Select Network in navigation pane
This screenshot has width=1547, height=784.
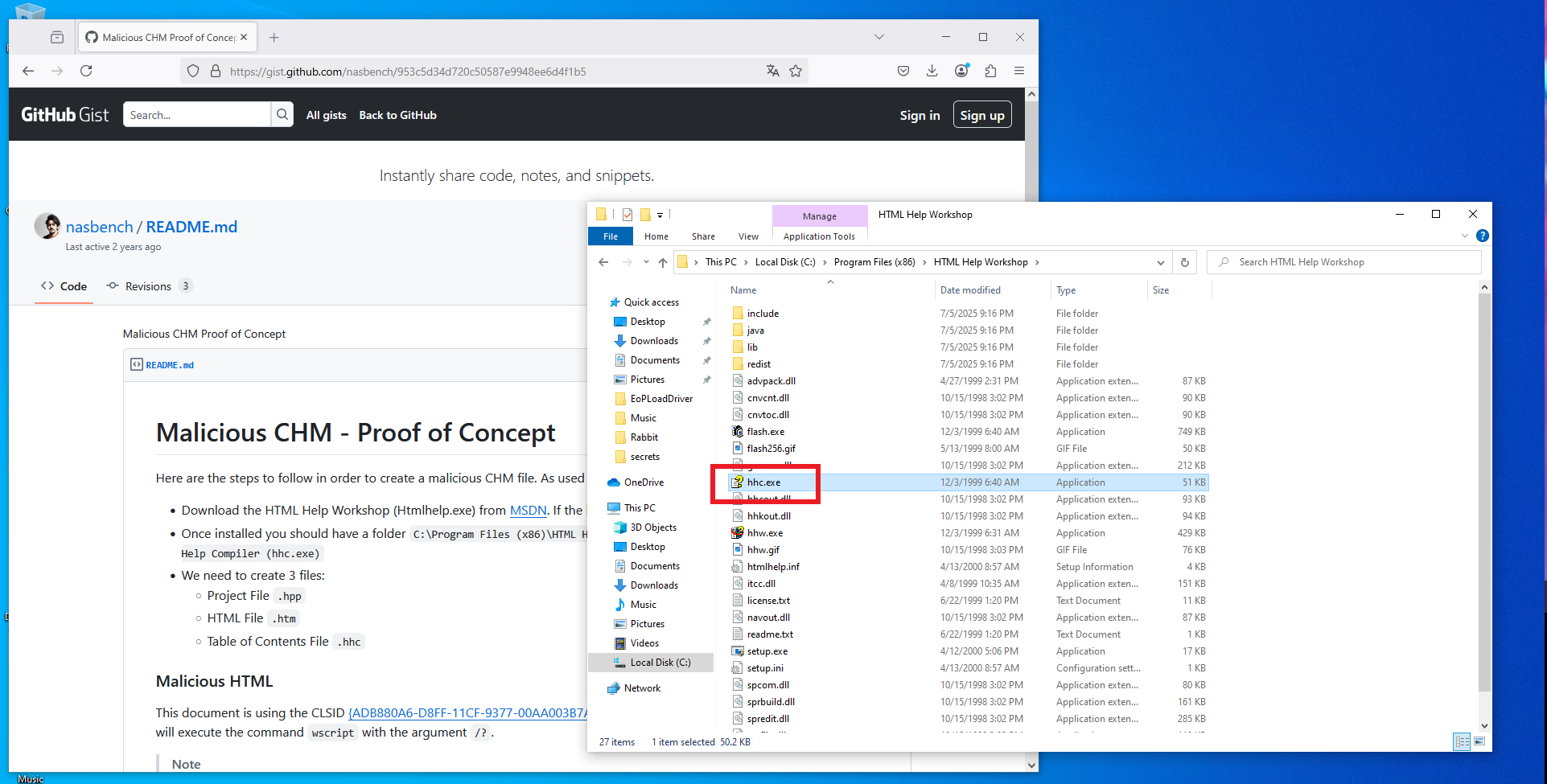(x=642, y=688)
